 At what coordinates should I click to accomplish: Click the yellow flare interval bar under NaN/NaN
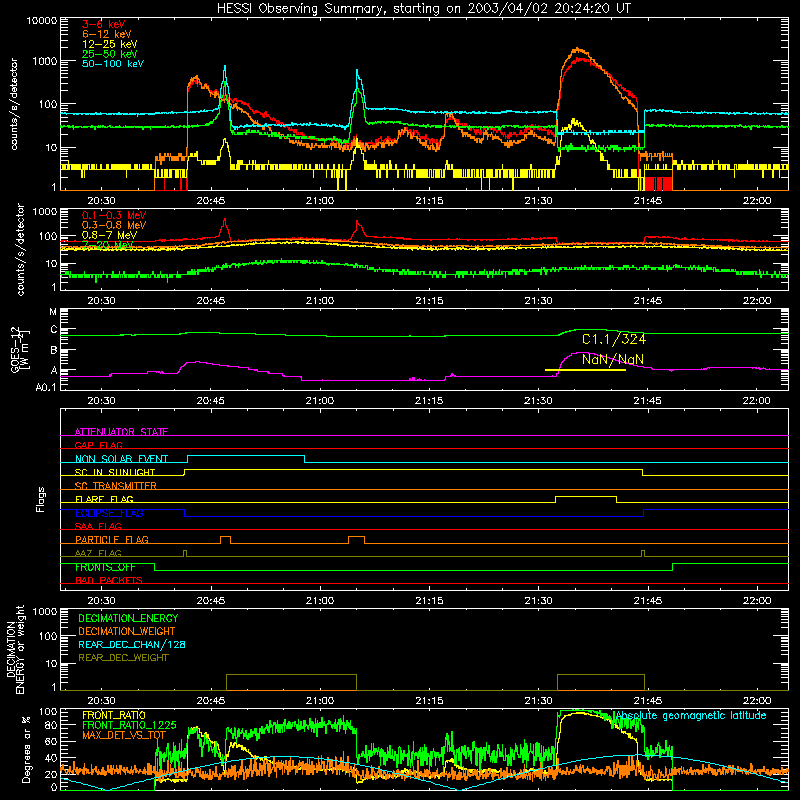pos(585,370)
